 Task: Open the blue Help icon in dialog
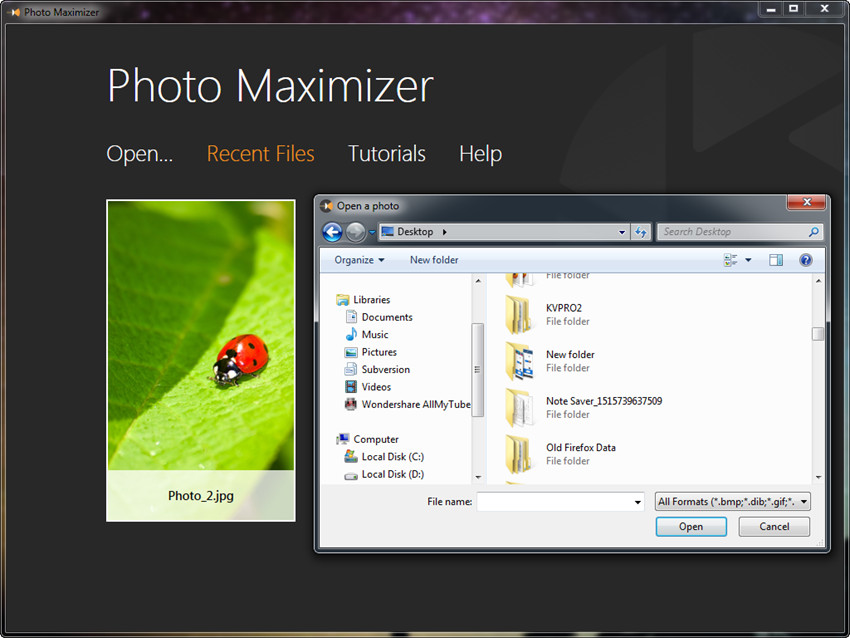[x=806, y=260]
